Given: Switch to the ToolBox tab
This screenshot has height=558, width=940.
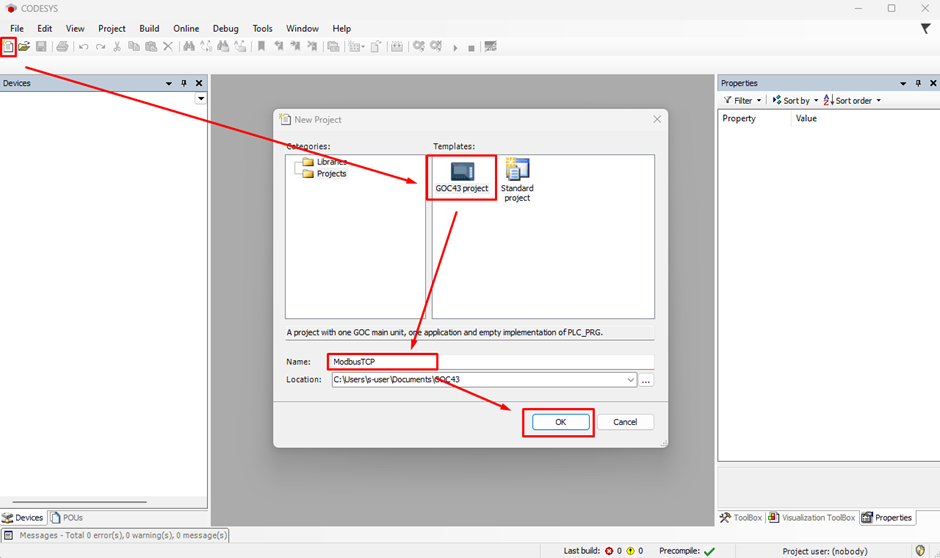Looking at the screenshot, I should (x=741, y=518).
